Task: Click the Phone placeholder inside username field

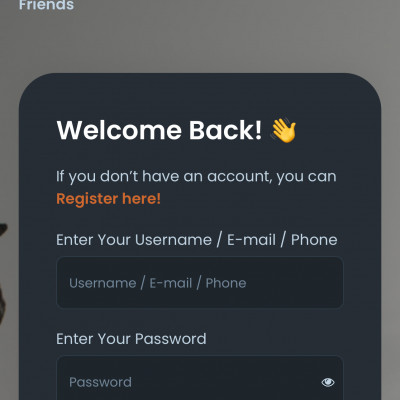Action: coord(226,283)
